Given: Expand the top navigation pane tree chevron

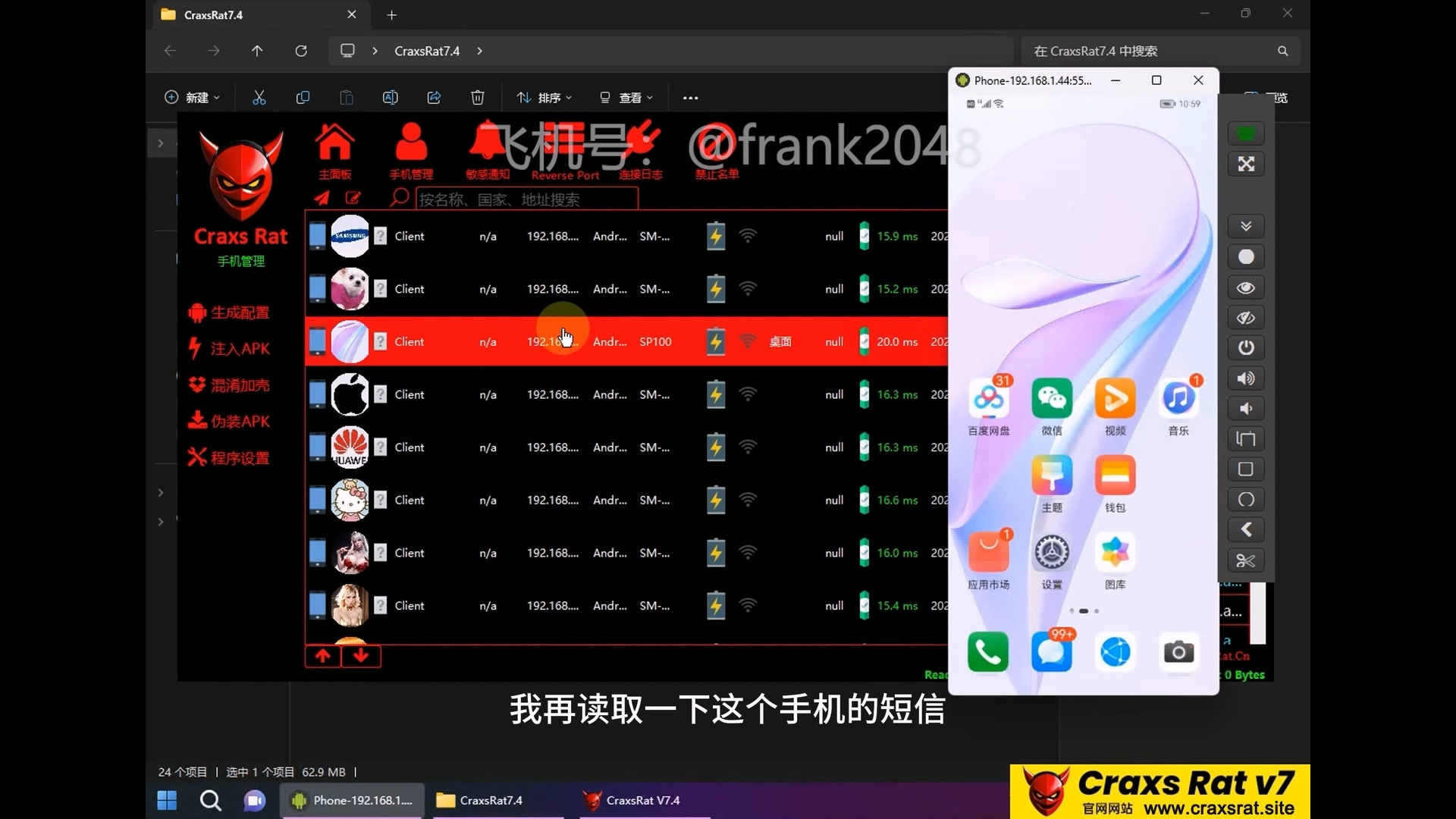Looking at the screenshot, I should click(x=161, y=143).
